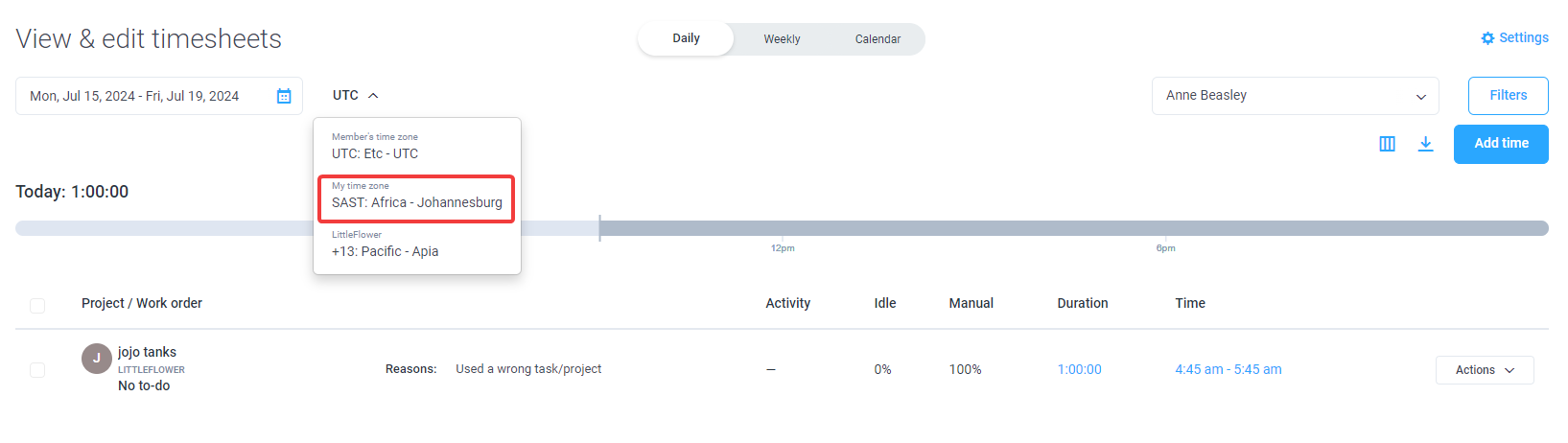Select UTC: Etc - UTC time zone option

point(417,147)
